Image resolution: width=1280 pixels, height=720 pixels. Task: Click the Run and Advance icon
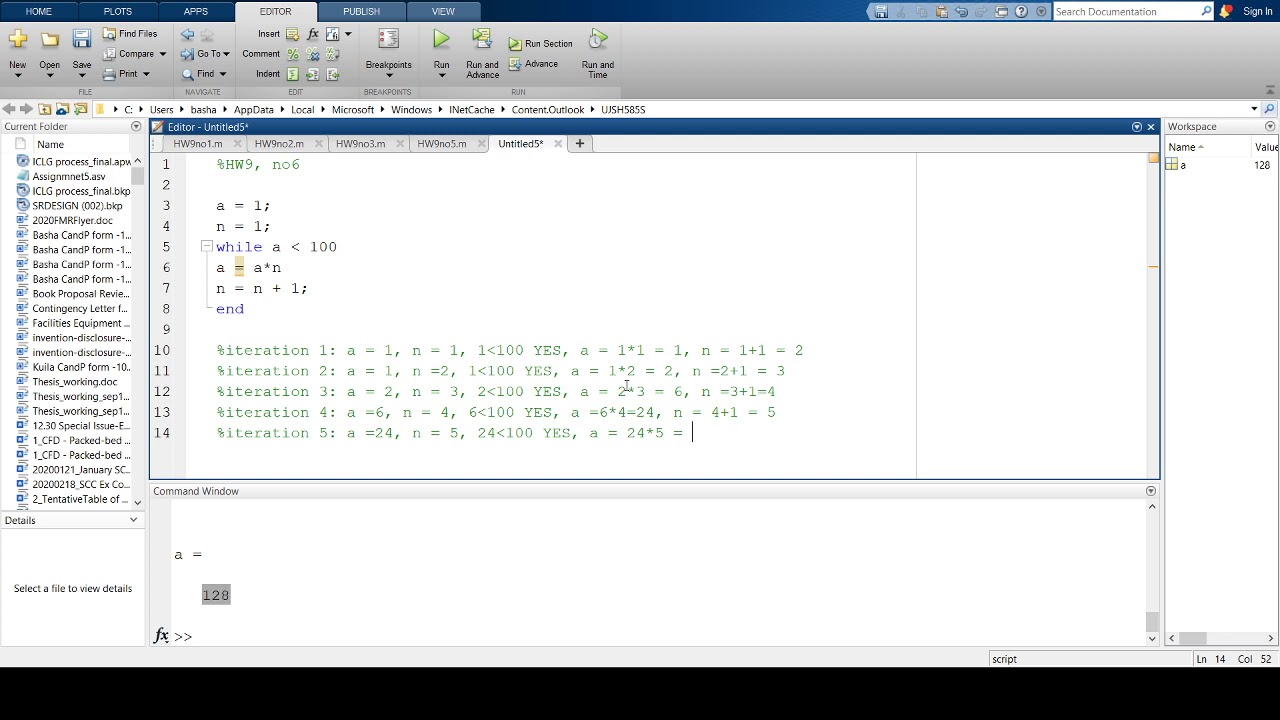click(482, 40)
